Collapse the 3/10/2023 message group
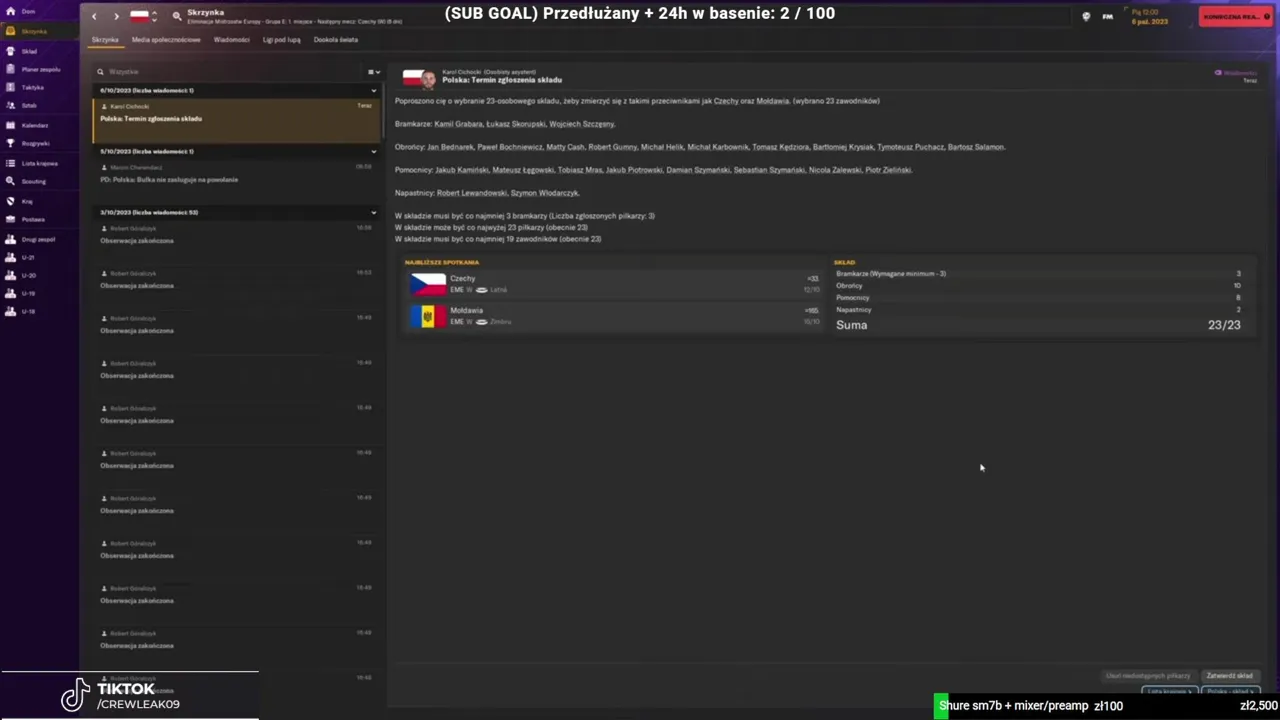 coord(374,213)
